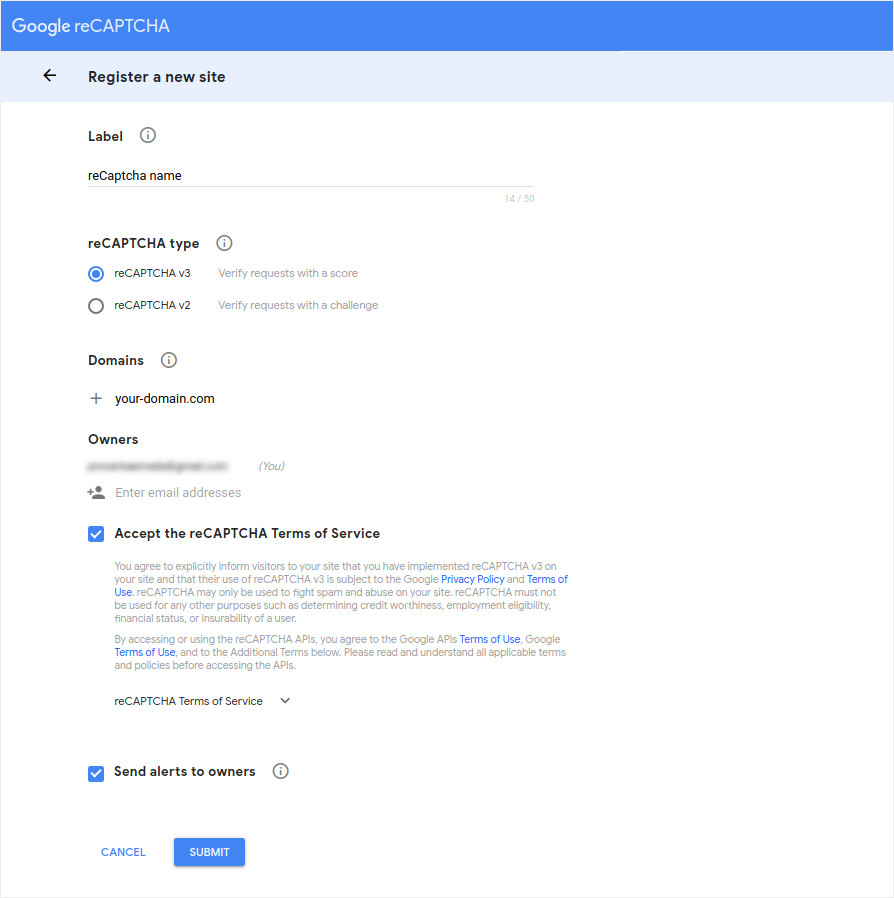Viewport: 894px width, 898px height.
Task: Click the Domains info icon
Action: [x=168, y=360]
